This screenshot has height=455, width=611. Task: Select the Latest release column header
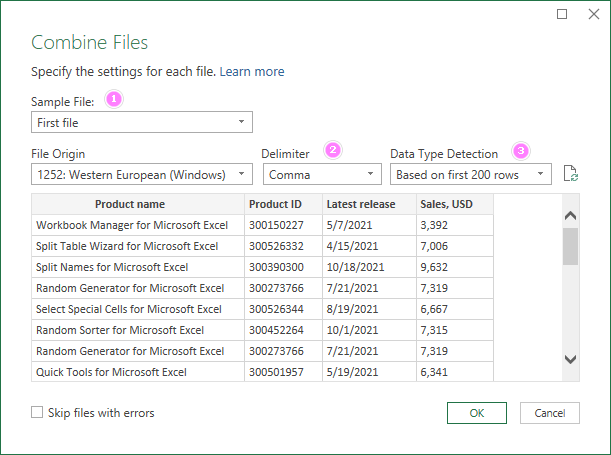coord(369,204)
